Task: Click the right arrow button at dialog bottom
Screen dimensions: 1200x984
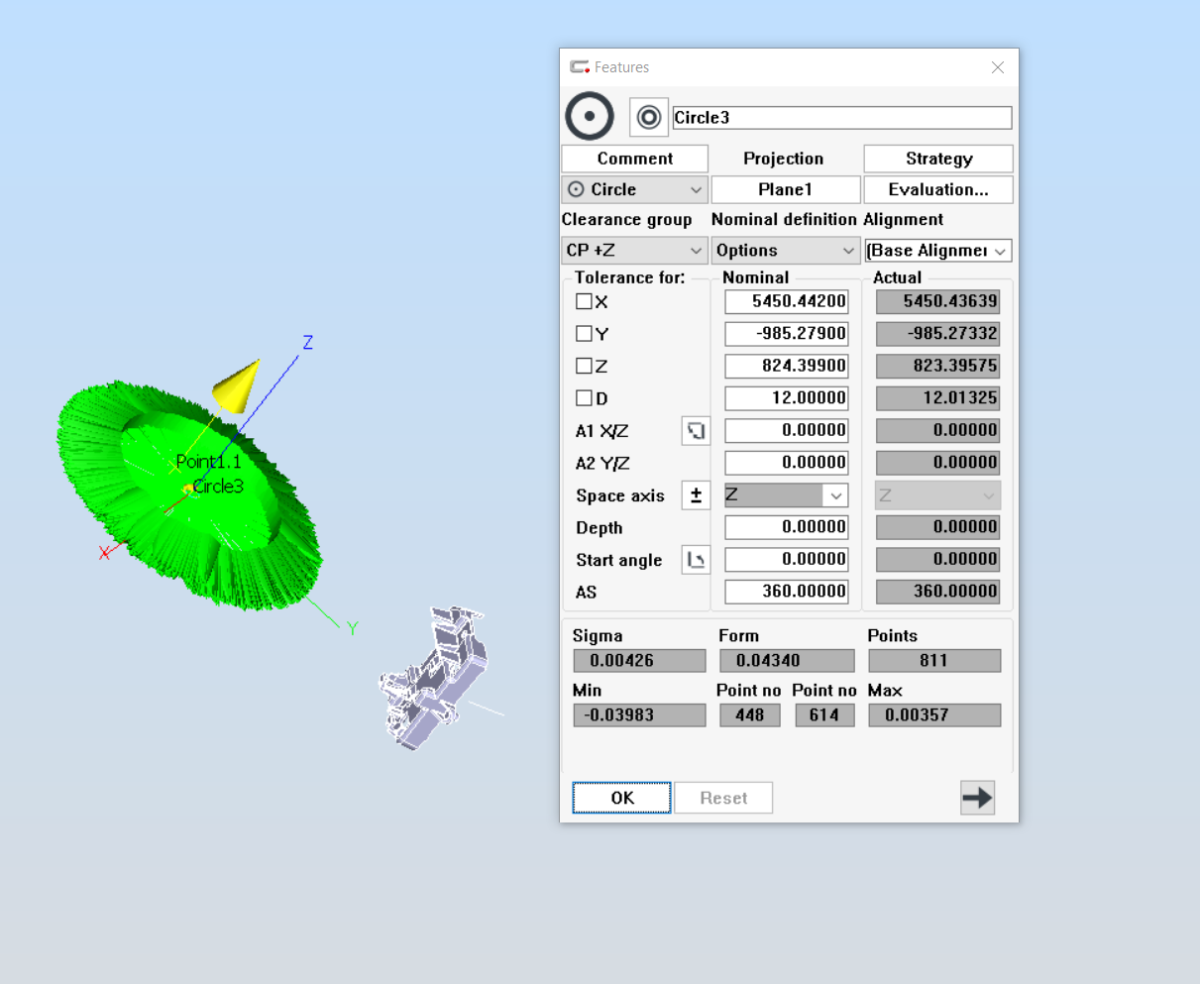Action: pos(977,797)
